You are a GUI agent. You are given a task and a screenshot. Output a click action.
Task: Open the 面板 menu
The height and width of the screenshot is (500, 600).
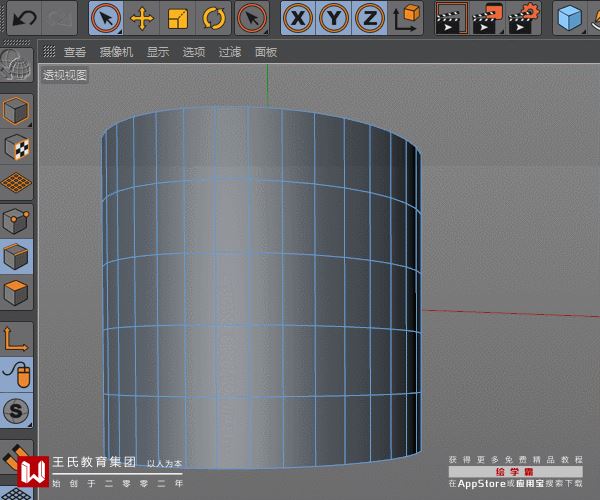[266, 52]
